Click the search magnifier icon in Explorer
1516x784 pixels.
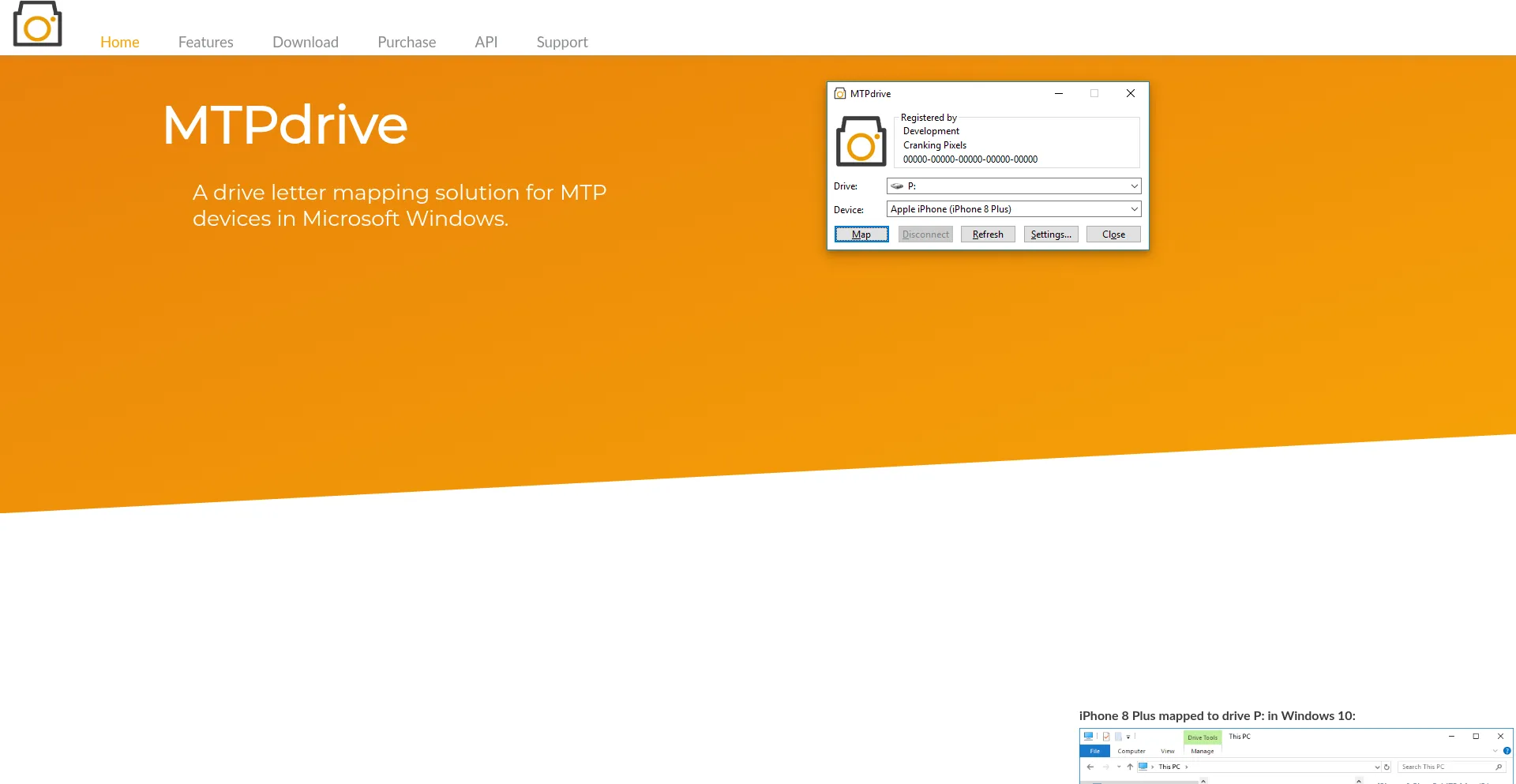pos(1499,767)
